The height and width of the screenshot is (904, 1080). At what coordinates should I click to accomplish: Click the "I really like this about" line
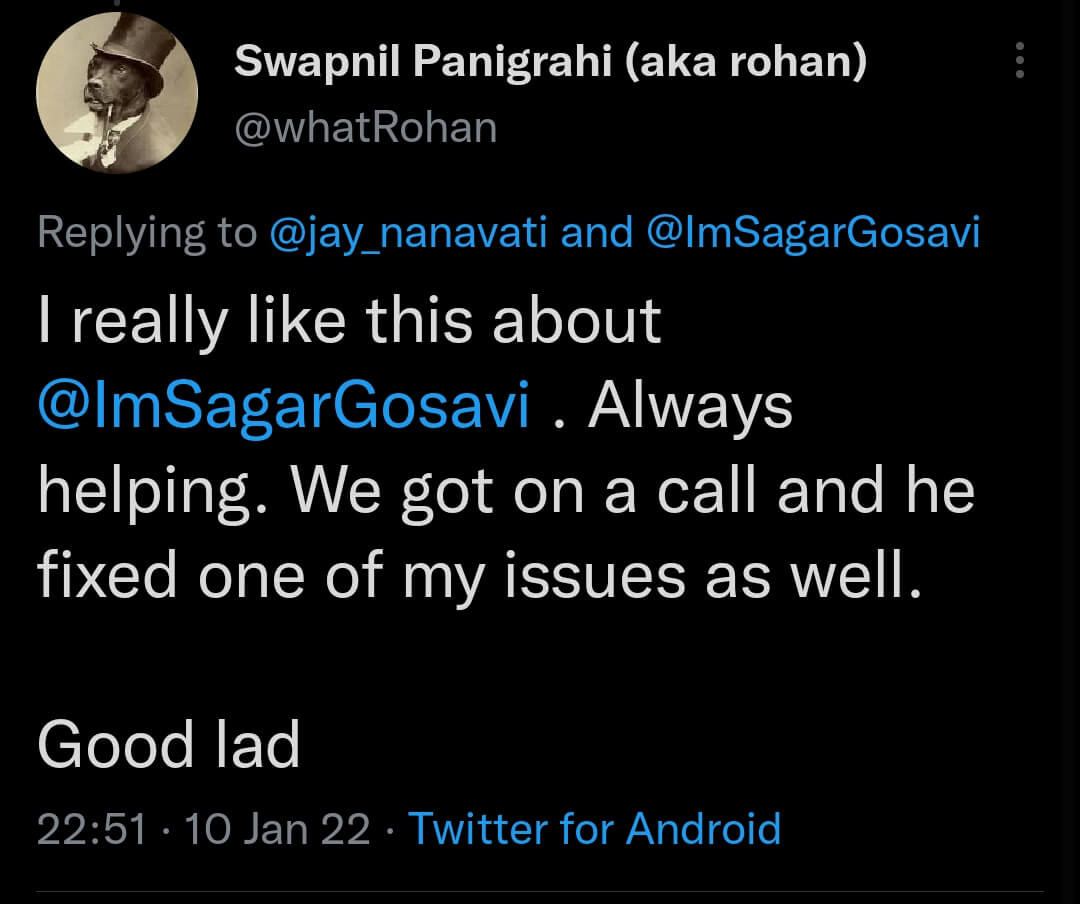350,322
